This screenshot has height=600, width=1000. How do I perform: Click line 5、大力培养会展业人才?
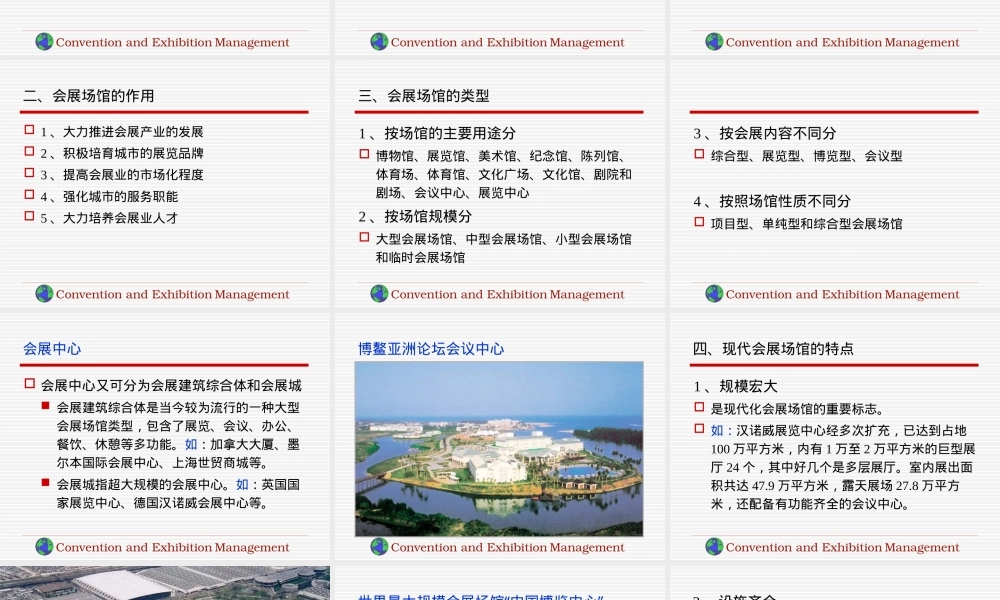click(109, 218)
